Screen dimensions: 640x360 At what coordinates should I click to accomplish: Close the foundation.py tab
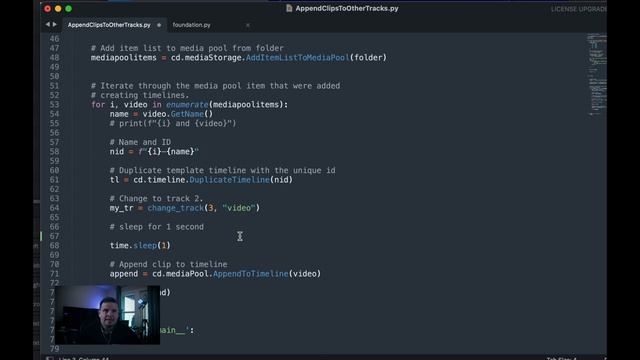pos(247,25)
